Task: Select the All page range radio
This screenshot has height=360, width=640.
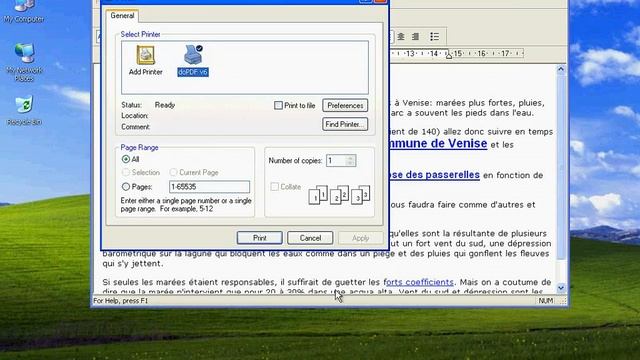Action: [x=126, y=159]
